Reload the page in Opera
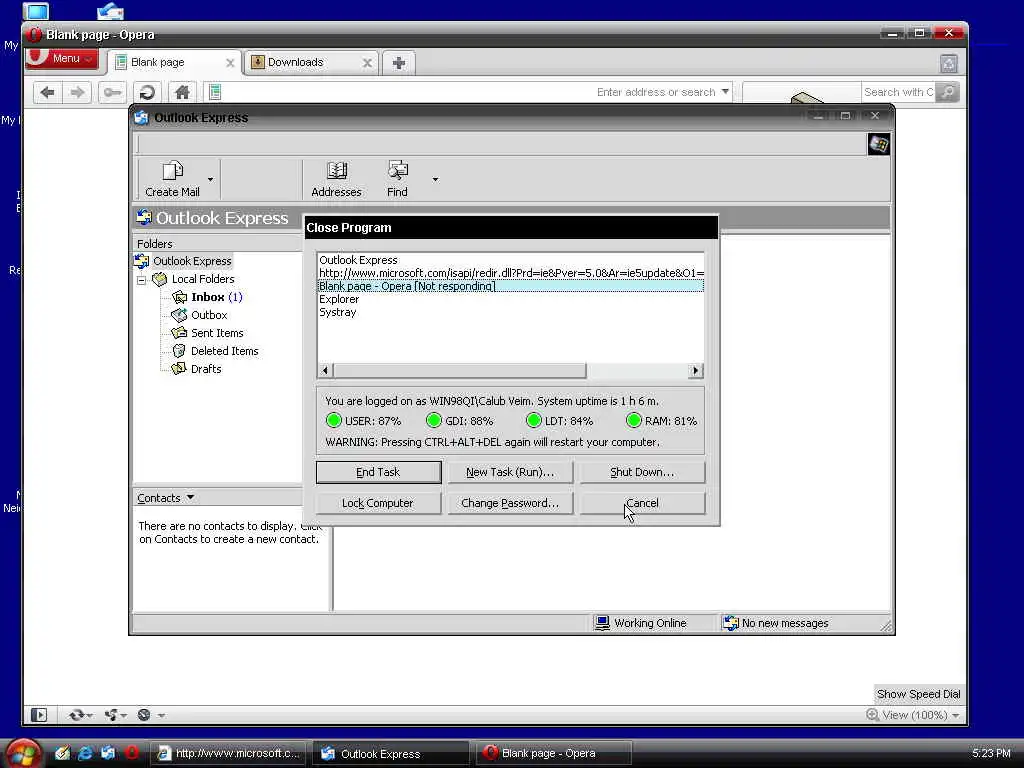1024x768 pixels. point(148,92)
